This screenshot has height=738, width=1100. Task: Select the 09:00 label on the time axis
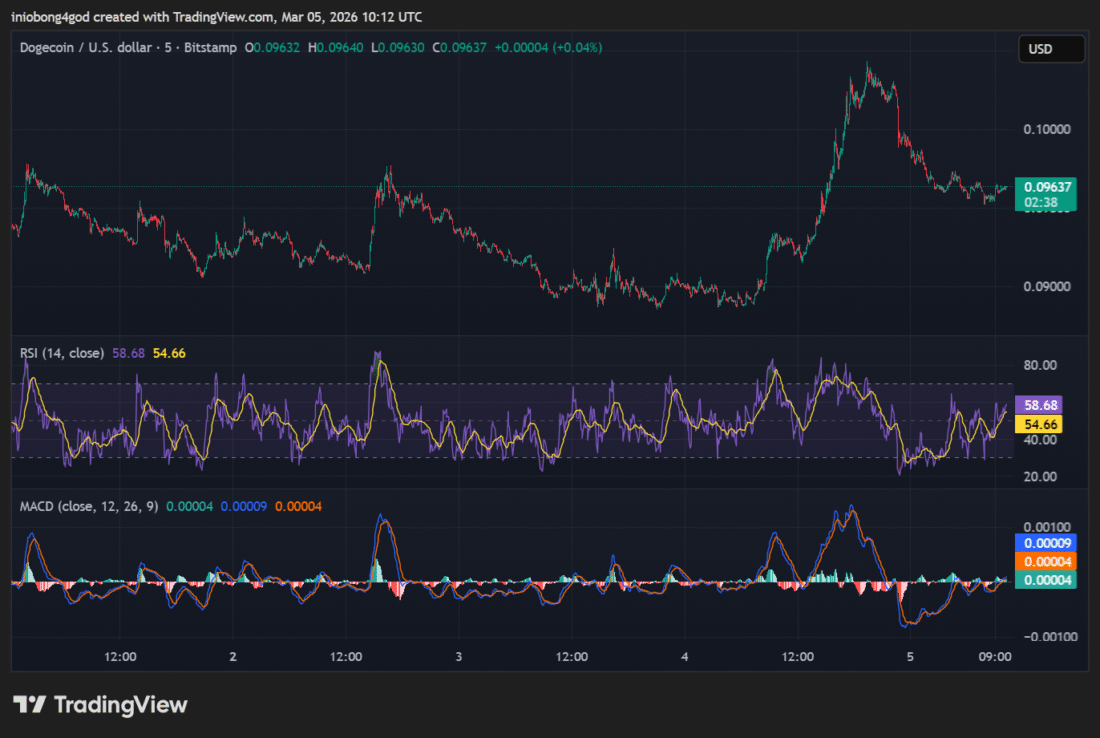995,657
